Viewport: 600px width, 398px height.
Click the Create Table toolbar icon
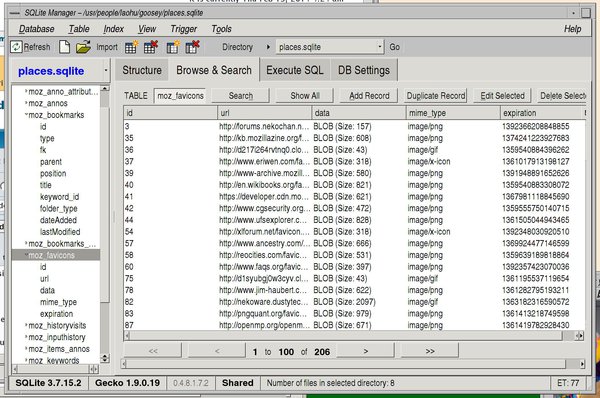[131, 47]
